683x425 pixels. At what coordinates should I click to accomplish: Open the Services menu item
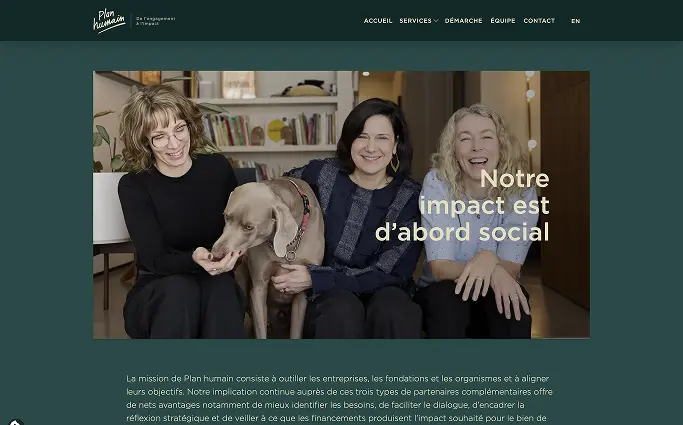click(415, 20)
